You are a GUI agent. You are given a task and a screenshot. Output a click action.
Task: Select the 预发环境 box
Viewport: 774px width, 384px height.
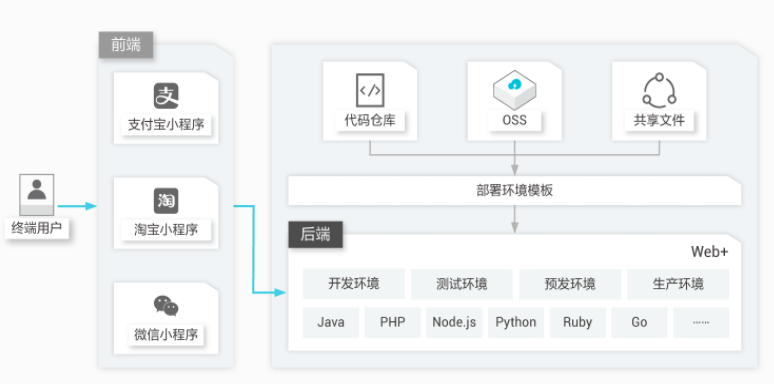point(570,284)
